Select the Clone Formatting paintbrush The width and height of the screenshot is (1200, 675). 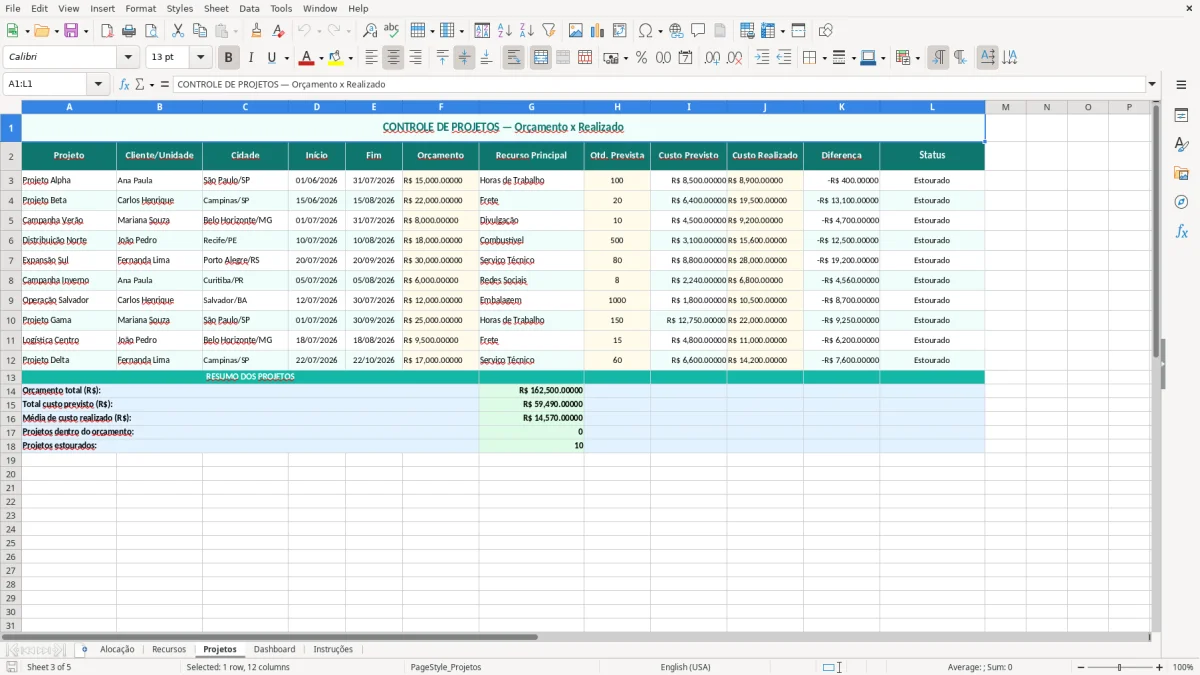[257, 31]
